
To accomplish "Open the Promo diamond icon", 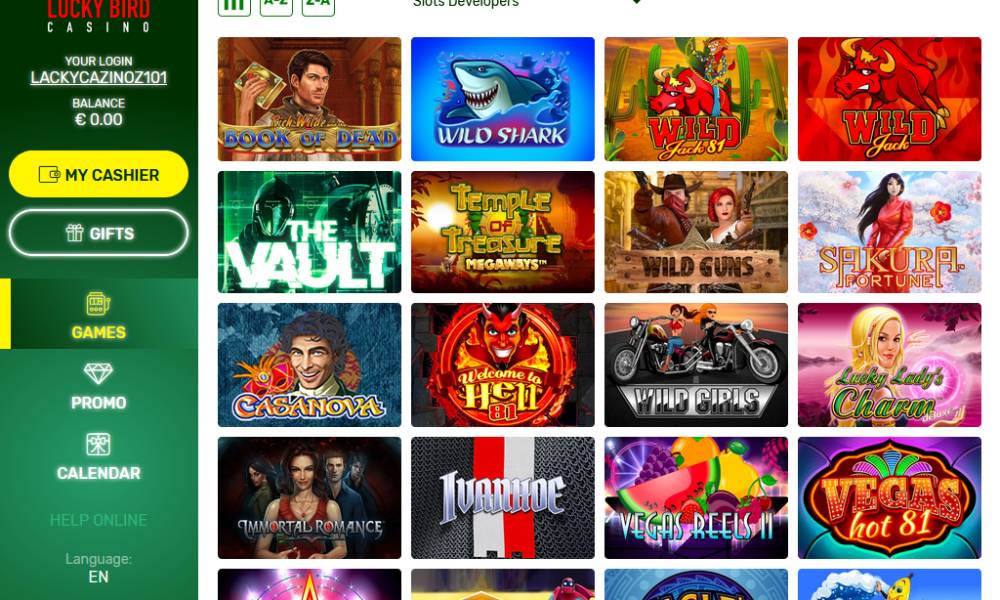I will [98, 374].
